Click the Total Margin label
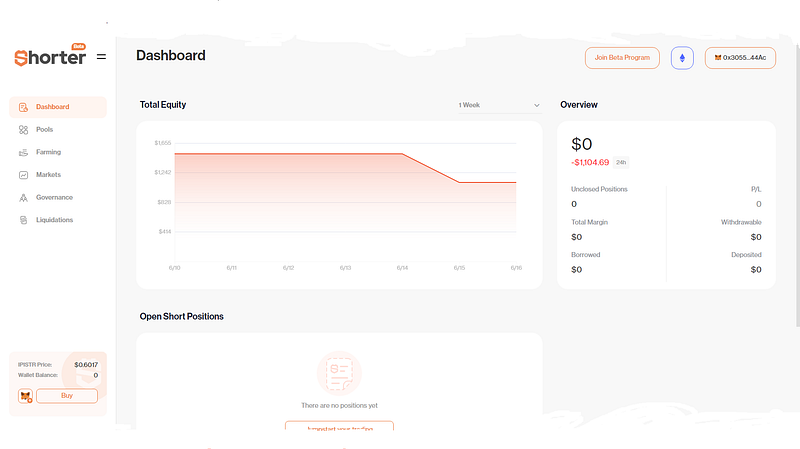Image resolution: width=800 pixels, height=449 pixels. click(589, 222)
